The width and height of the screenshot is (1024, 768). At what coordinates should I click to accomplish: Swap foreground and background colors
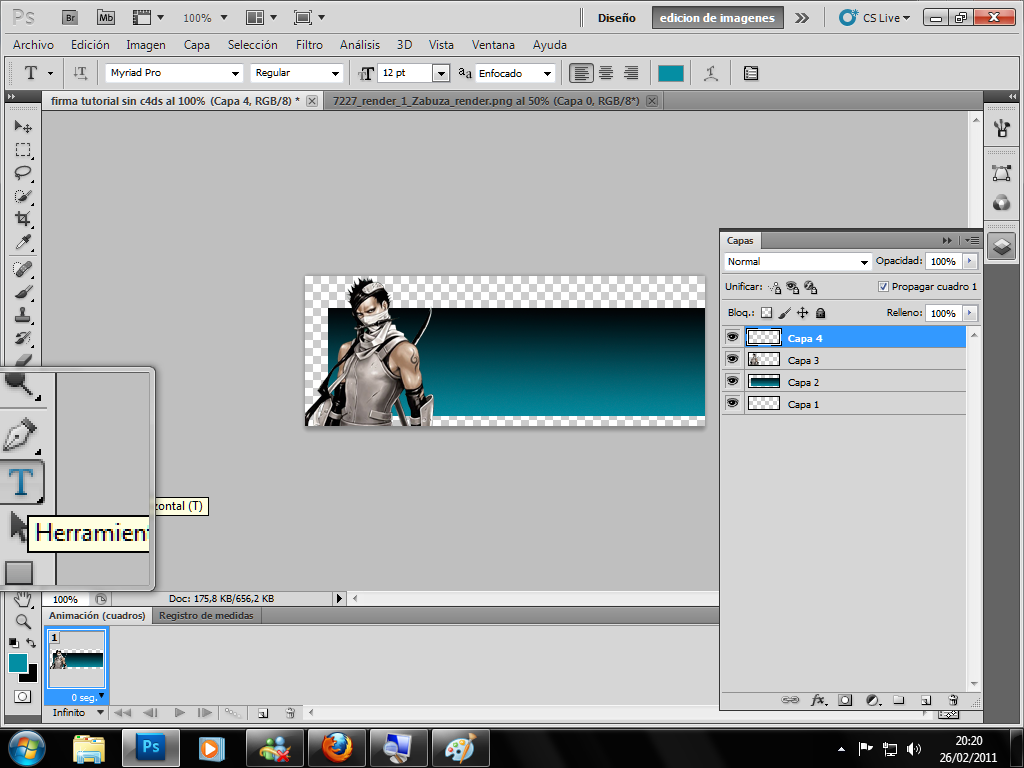point(31,643)
